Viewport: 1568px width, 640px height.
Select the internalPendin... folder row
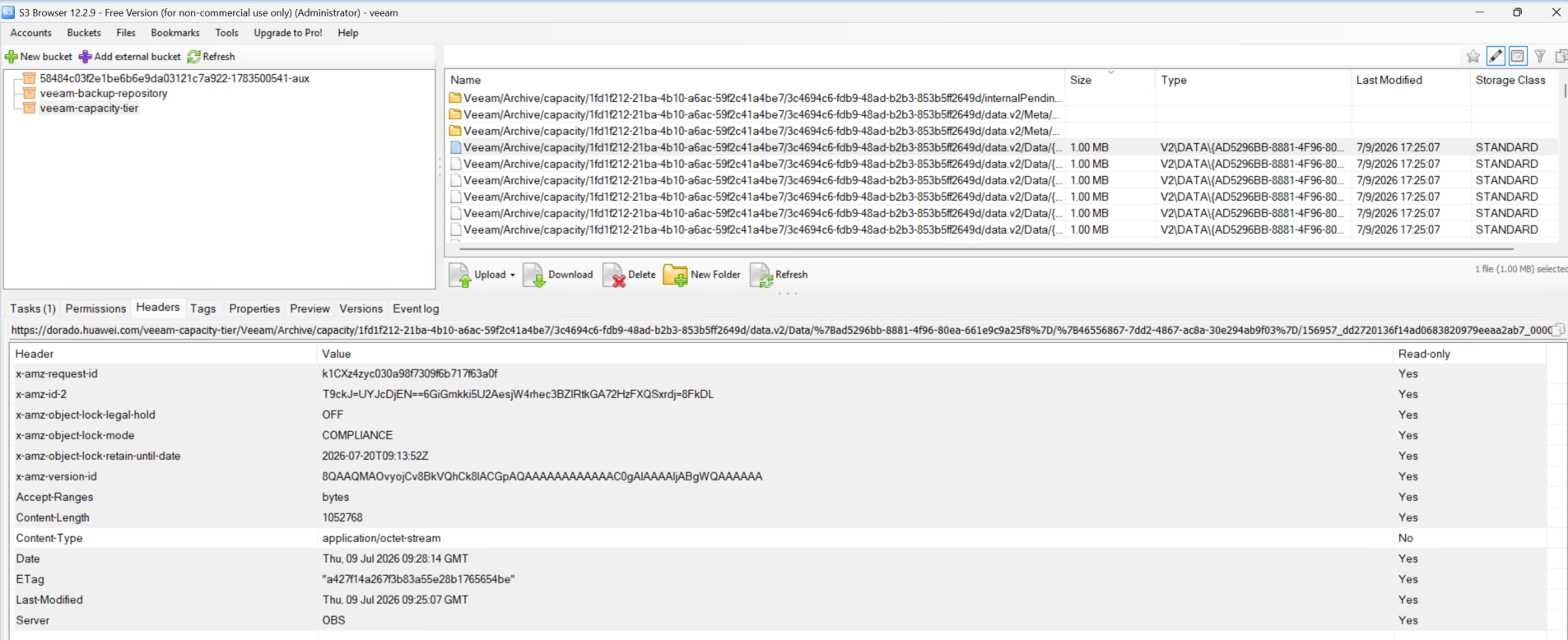(x=1003, y=98)
